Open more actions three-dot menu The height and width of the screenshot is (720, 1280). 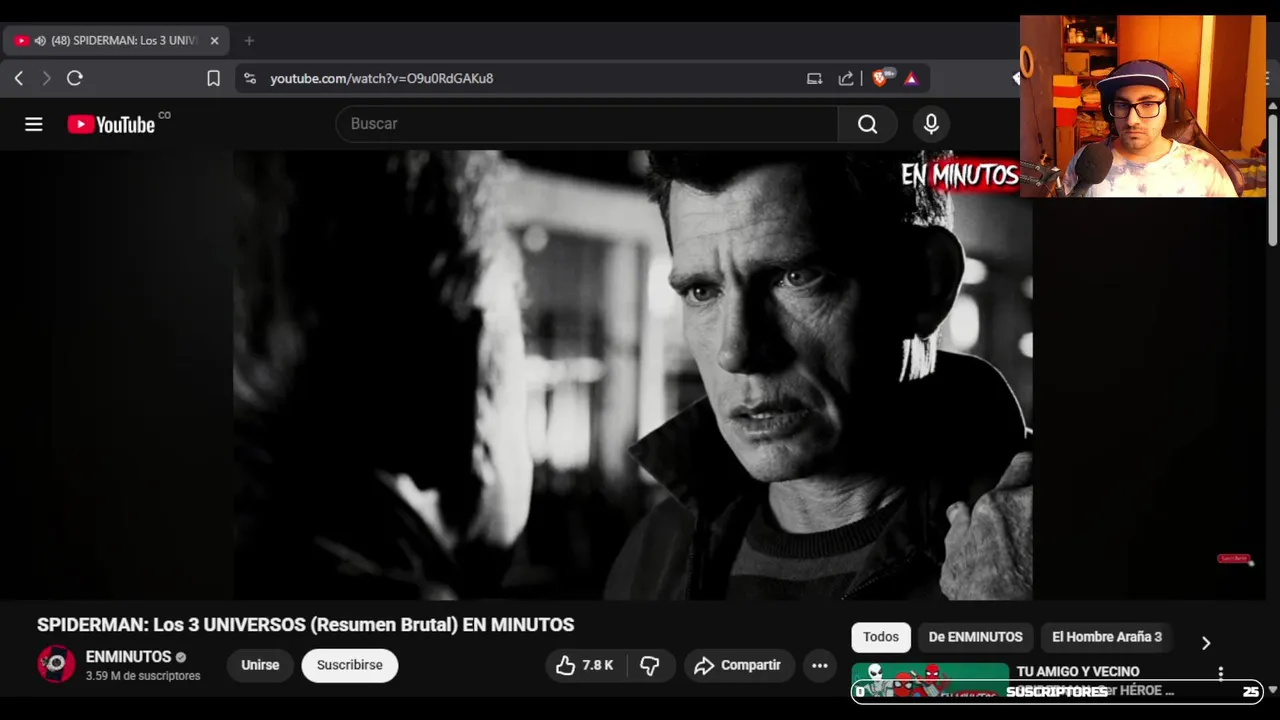820,665
